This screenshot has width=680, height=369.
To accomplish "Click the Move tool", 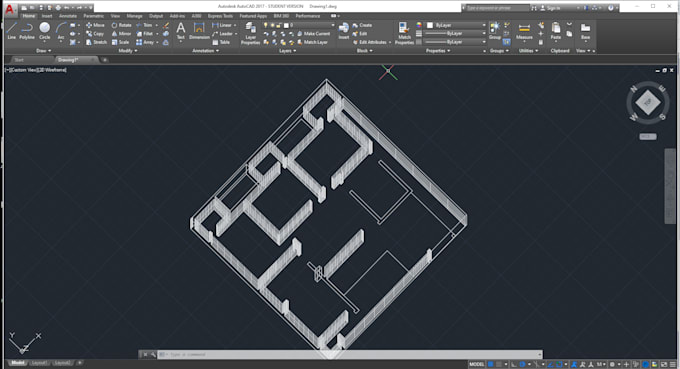I will click(x=95, y=25).
